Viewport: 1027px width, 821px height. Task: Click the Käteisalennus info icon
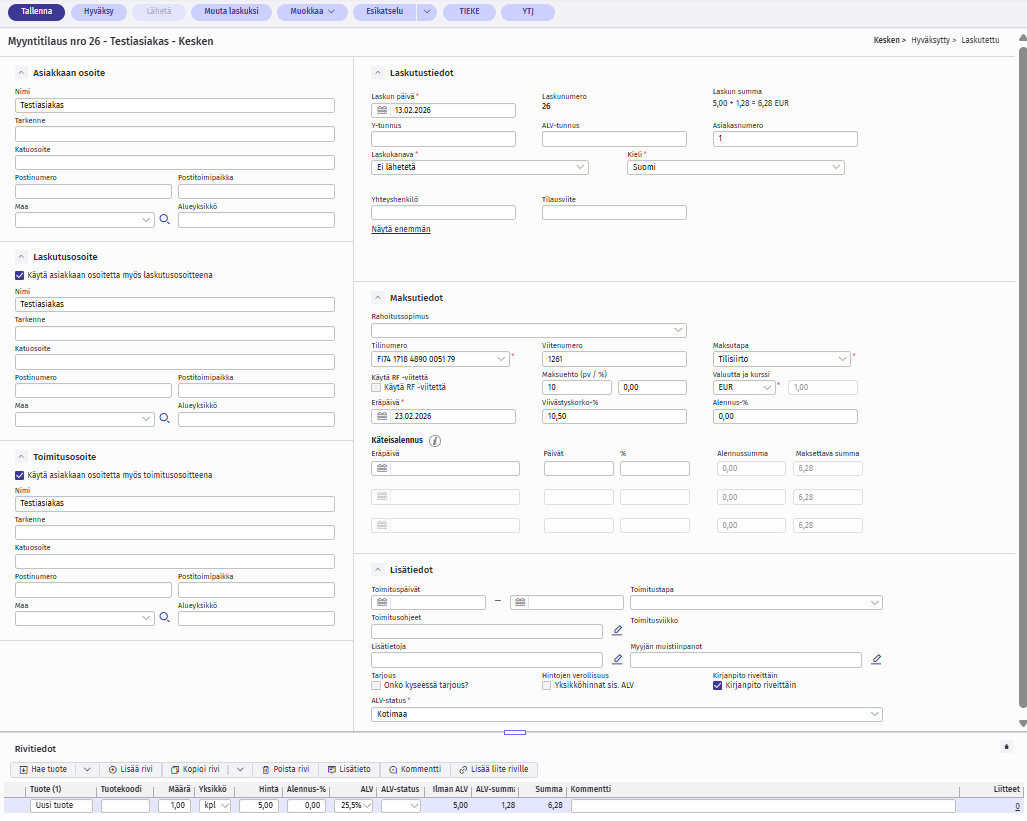435,440
